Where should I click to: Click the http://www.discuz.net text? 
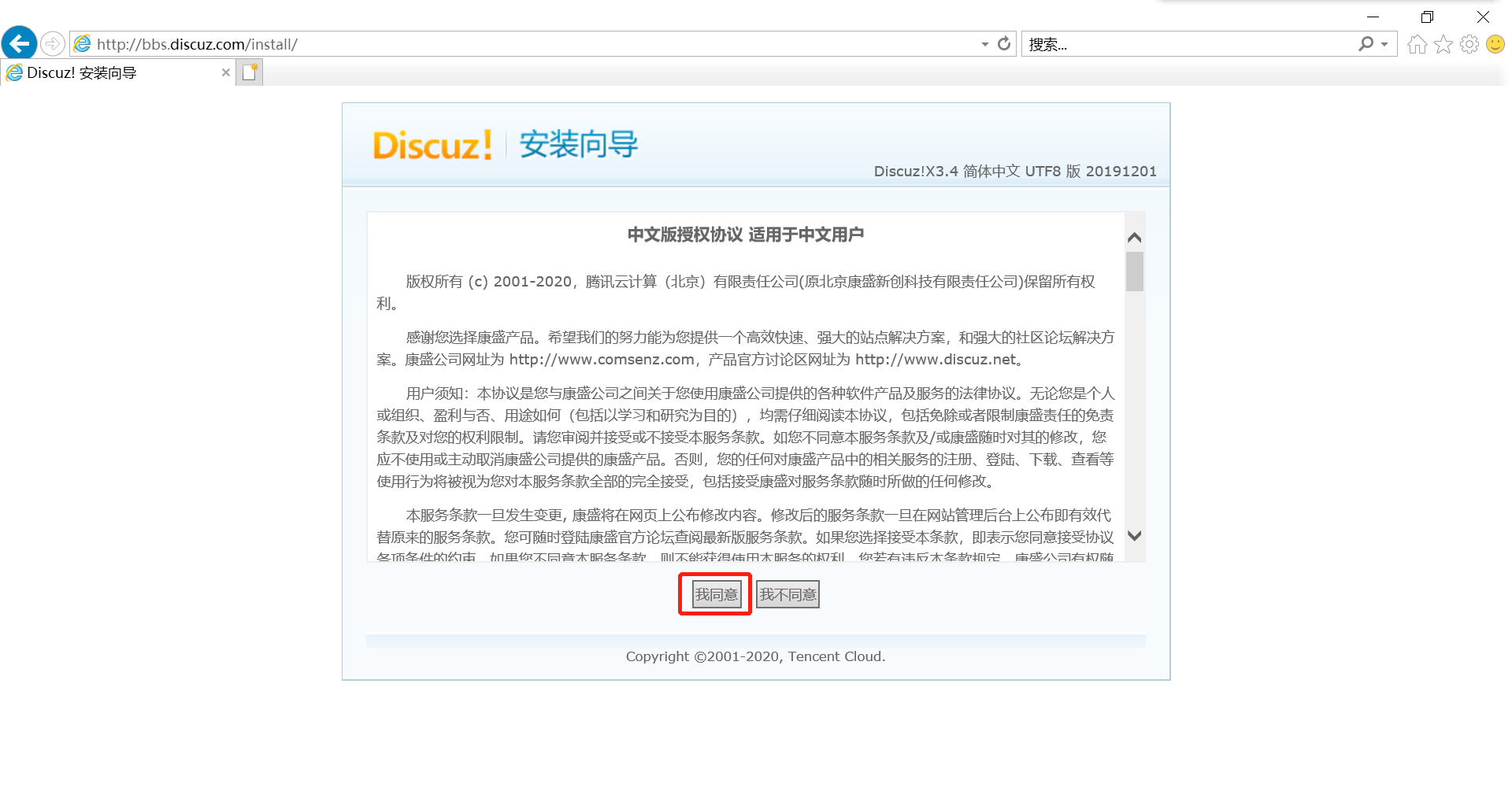coord(936,360)
